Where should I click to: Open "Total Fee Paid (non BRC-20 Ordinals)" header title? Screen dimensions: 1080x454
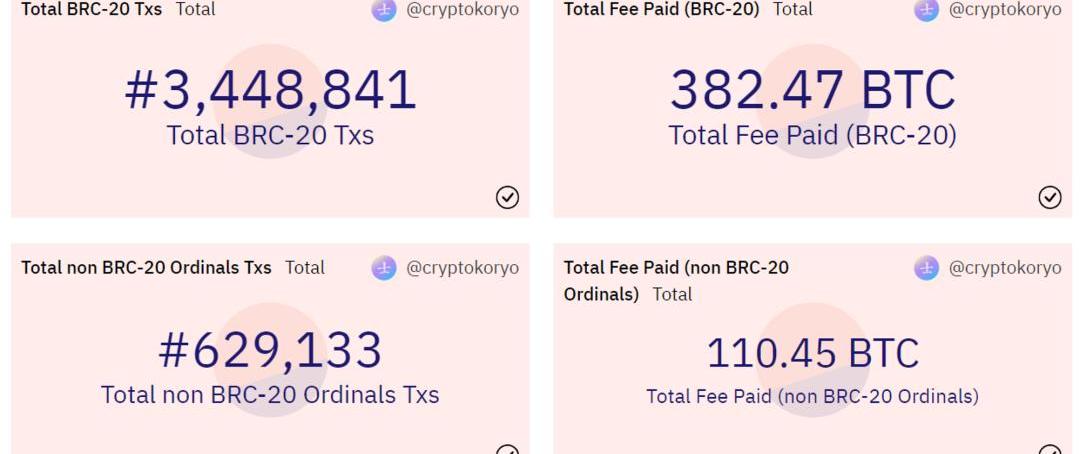tap(676, 268)
